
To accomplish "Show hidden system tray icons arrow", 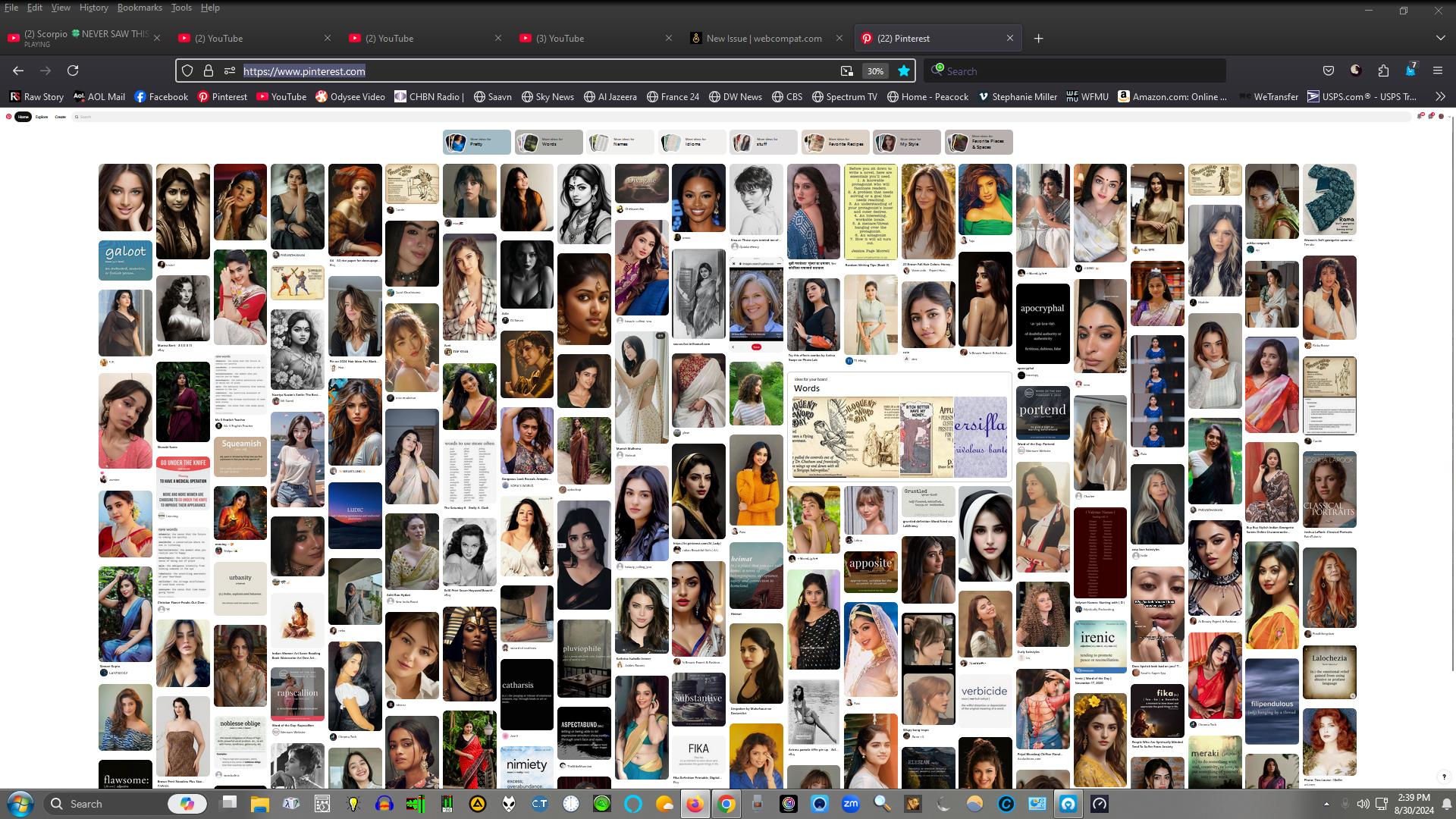I will 1326,804.
